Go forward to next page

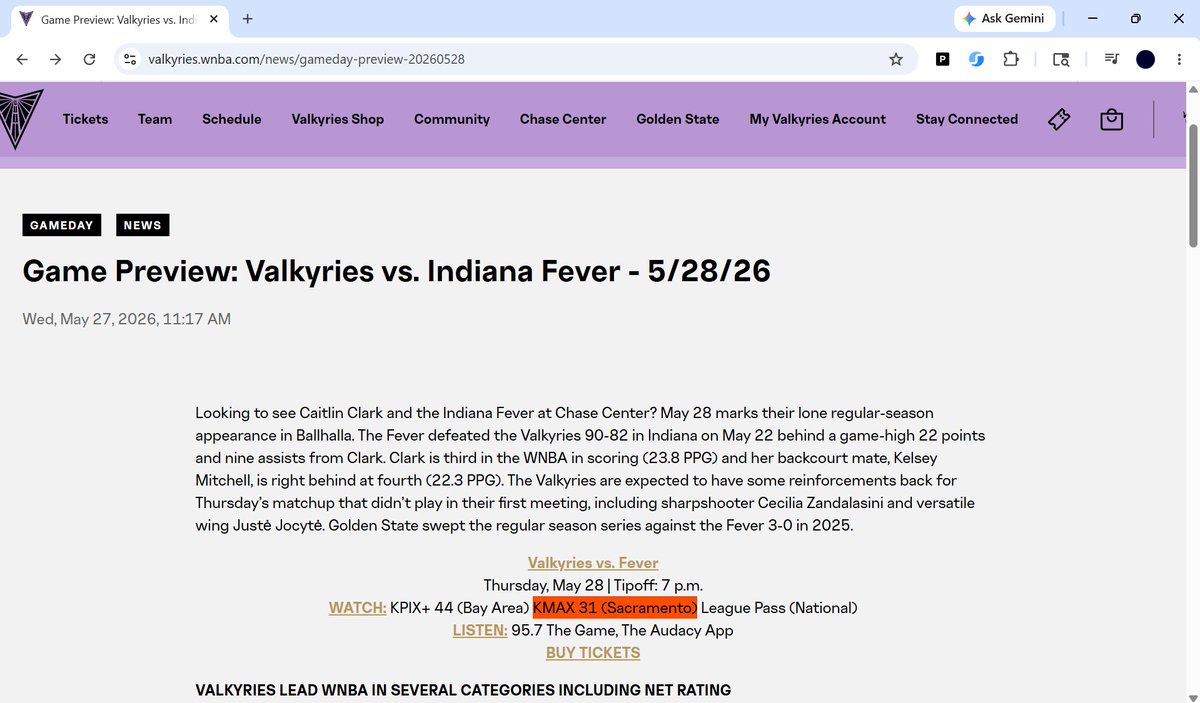pyautogui.click(x=55, y=60)
